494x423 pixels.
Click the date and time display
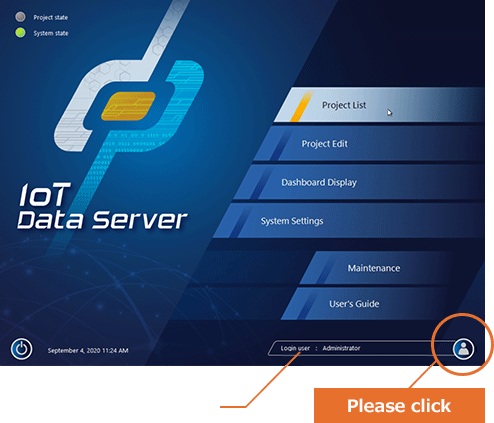[x=88, y=350]
